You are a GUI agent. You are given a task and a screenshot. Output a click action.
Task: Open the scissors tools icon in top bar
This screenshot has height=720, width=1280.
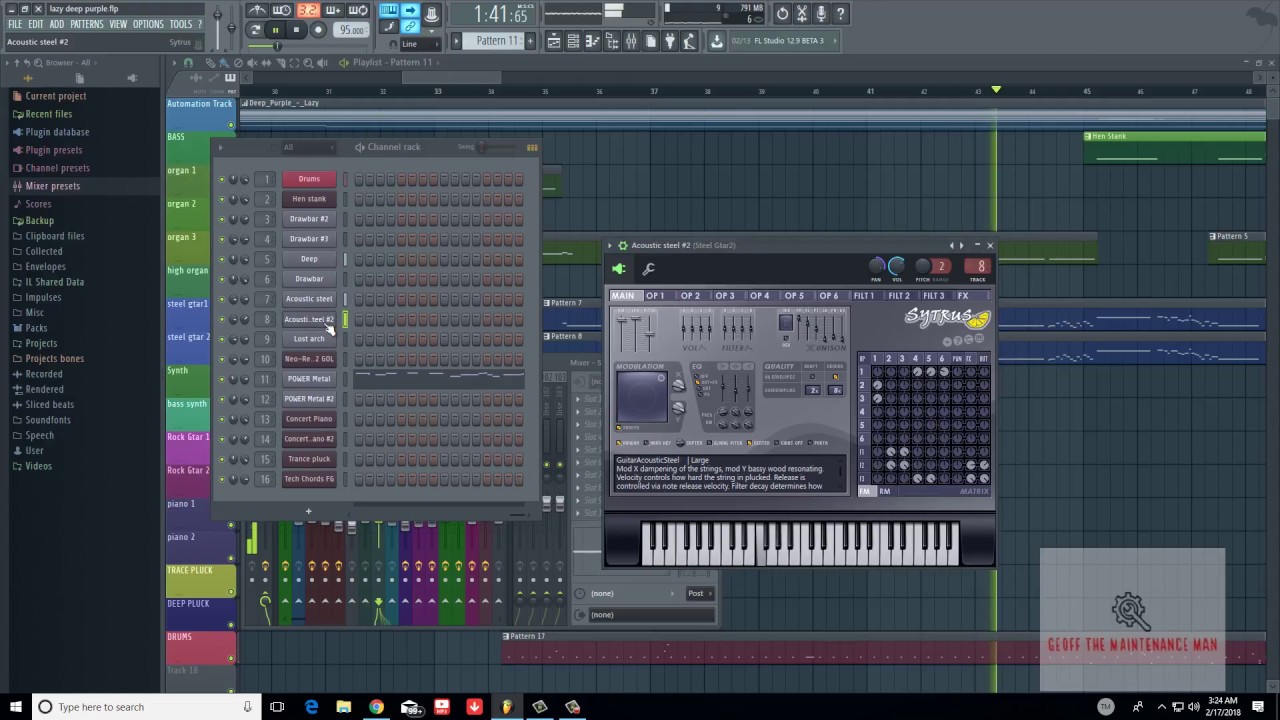click(802, 13)
